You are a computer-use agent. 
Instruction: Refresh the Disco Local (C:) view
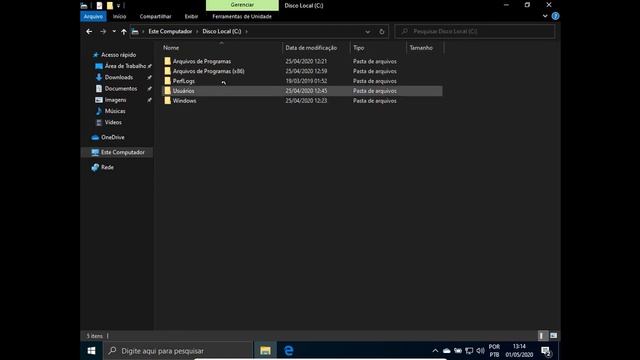point(382,31)
